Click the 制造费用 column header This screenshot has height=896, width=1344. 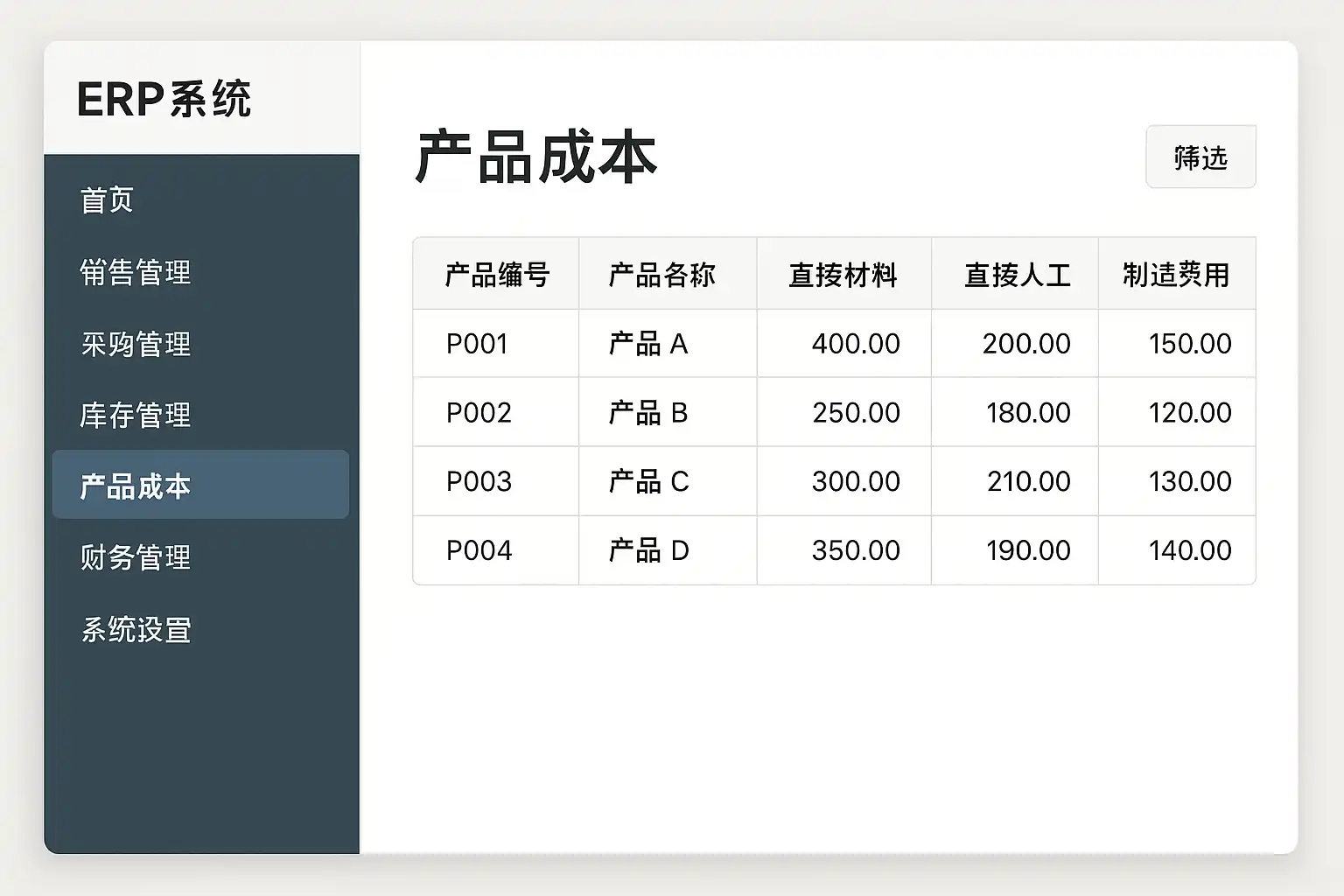click(1175, 275)
